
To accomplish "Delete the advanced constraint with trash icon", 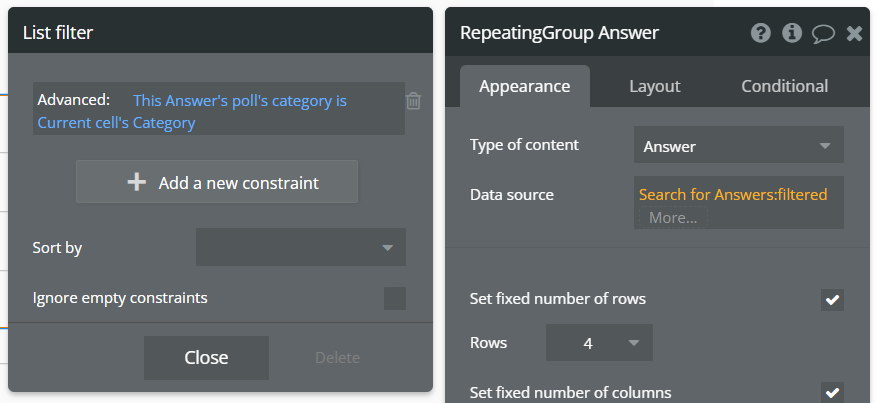I will (413, 100).
